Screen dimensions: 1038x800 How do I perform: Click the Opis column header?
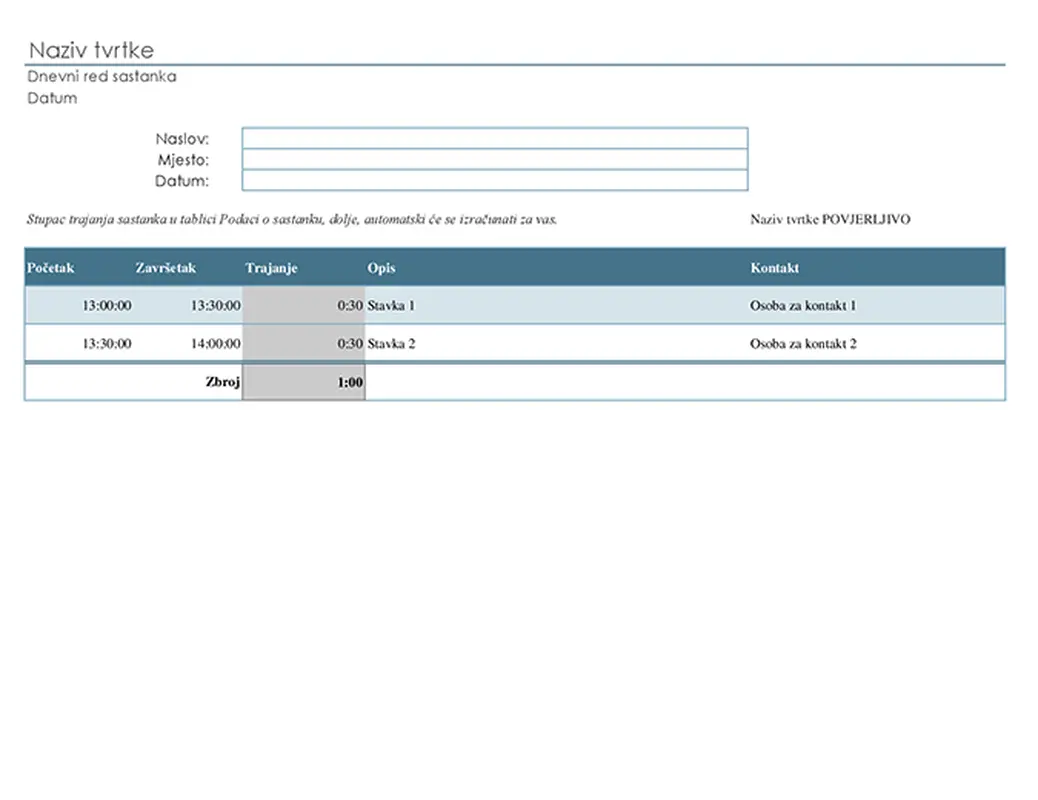tap(381, 268)
